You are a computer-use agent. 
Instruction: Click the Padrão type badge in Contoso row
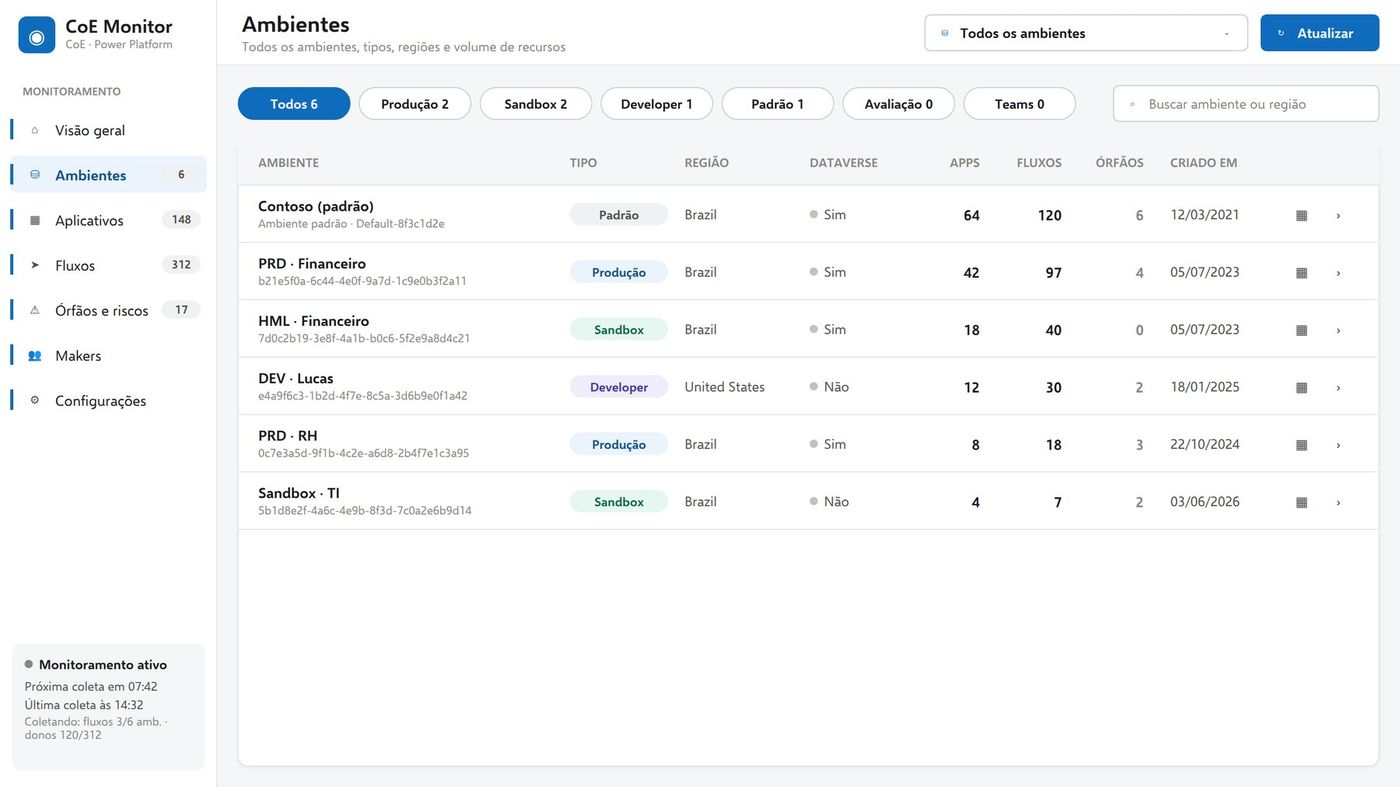(x=619, y=215)
